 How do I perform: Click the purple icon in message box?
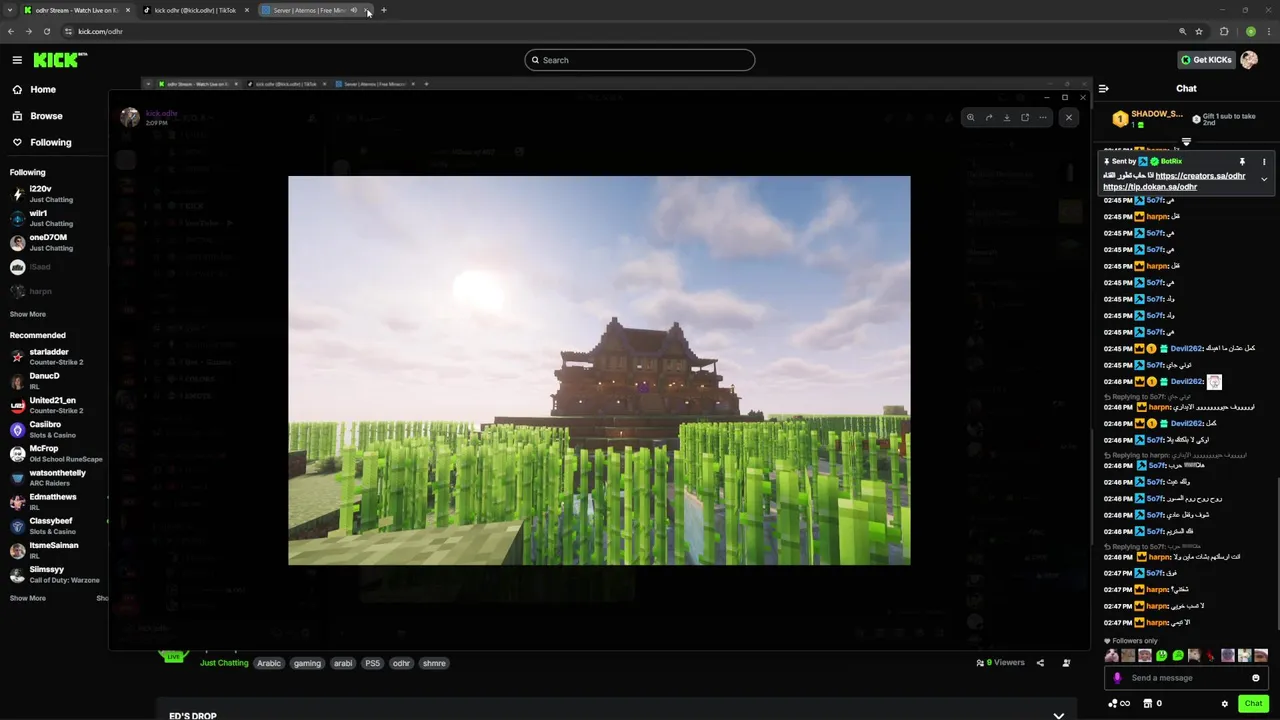[x=1117, y=678]
